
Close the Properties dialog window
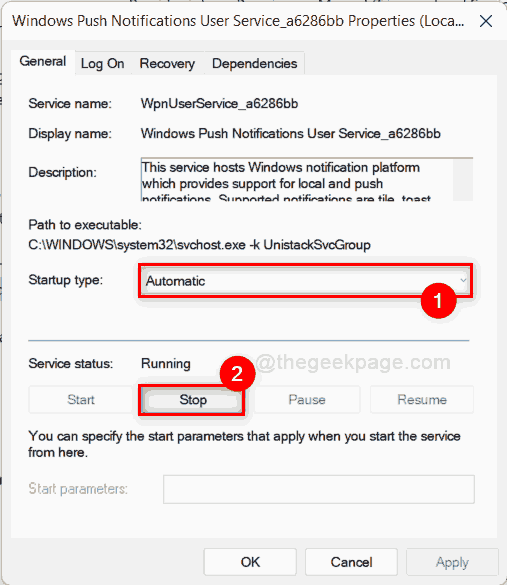pos(486,21)
